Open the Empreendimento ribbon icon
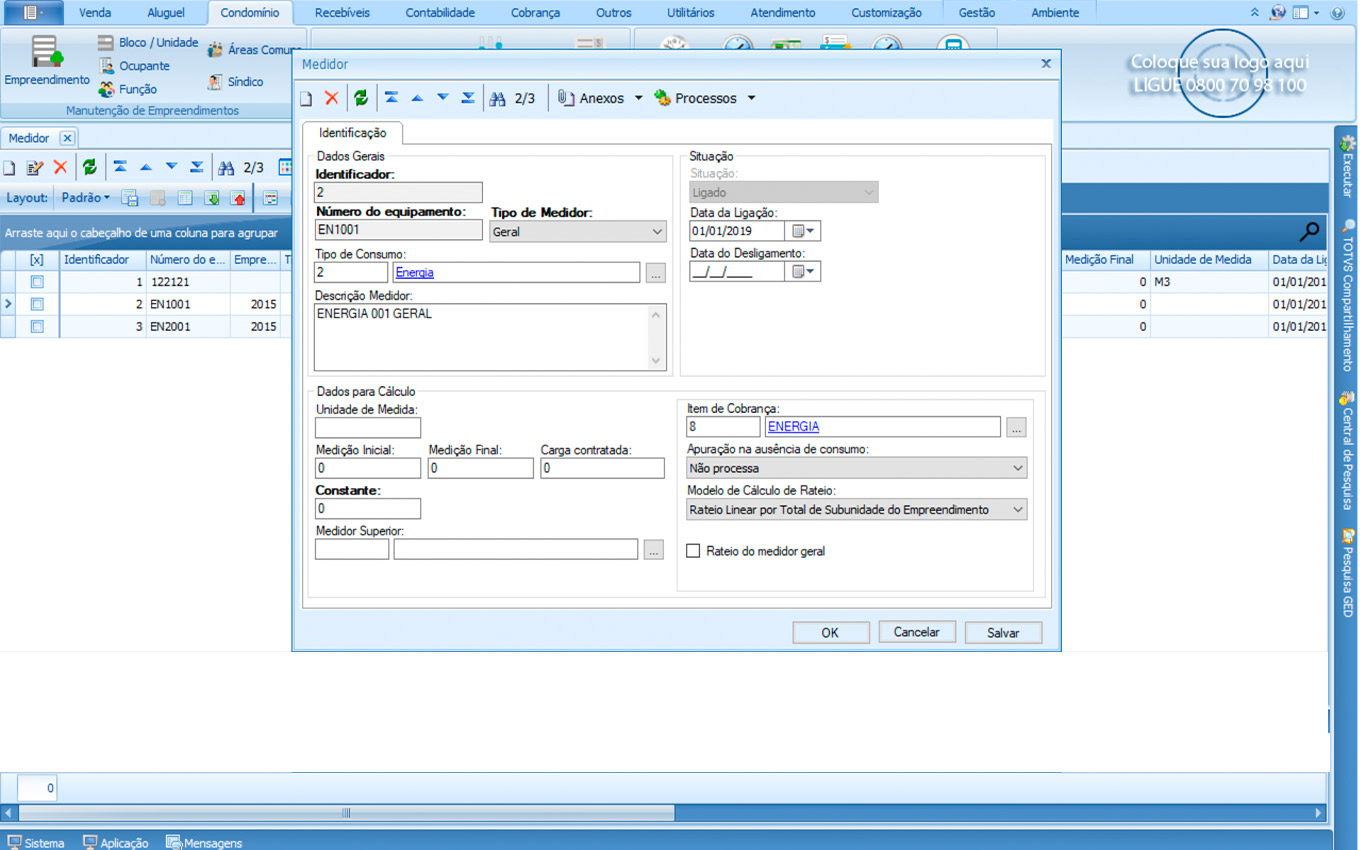This screenshot has width=1360, height=850. point(46,61)
